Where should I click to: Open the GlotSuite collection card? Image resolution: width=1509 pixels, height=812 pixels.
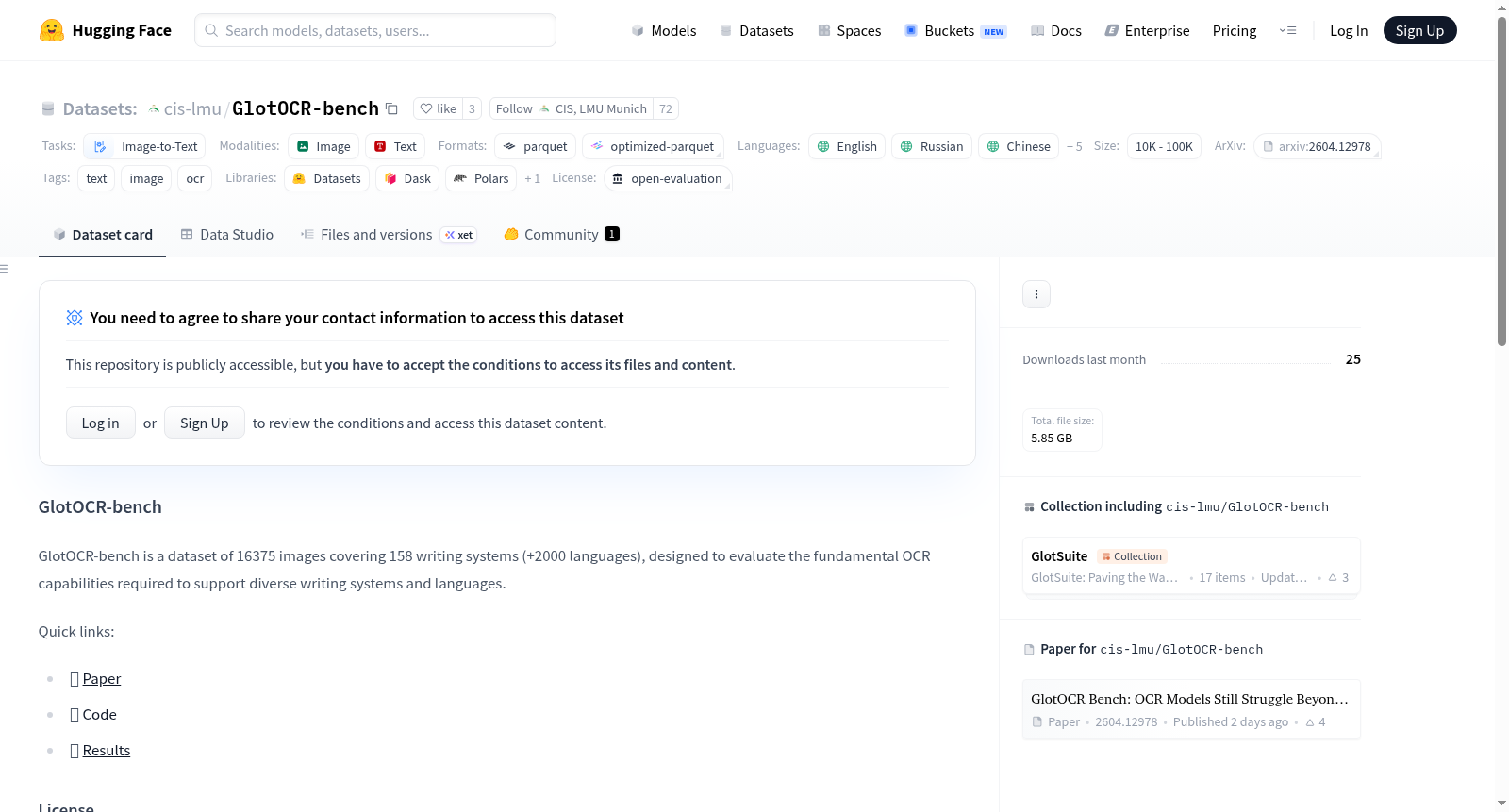tap(1191, 566)
